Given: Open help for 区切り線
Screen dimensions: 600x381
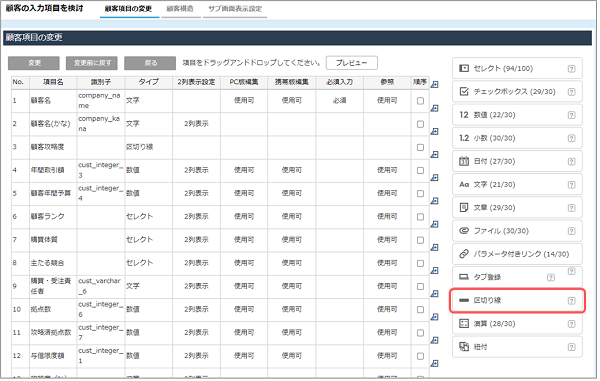Looking at the screenshot, I should click(x=571, y=301).
